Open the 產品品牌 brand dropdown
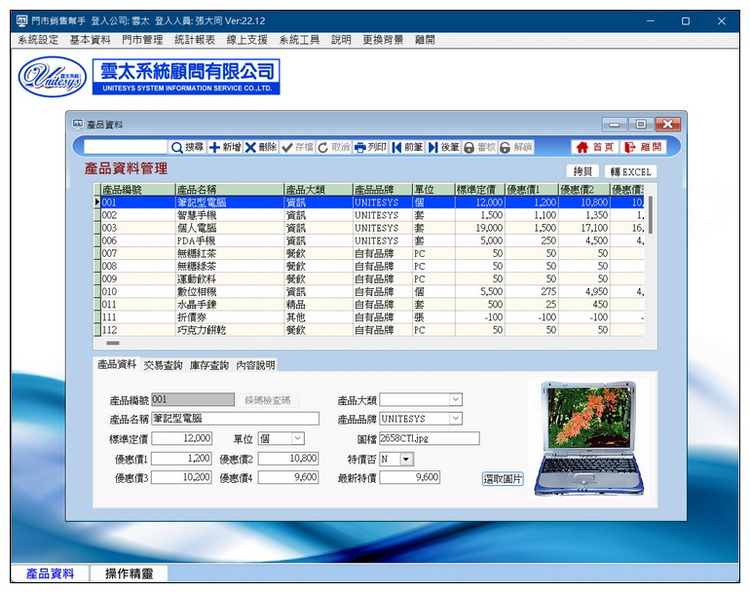750x593 pixels. 455,419
